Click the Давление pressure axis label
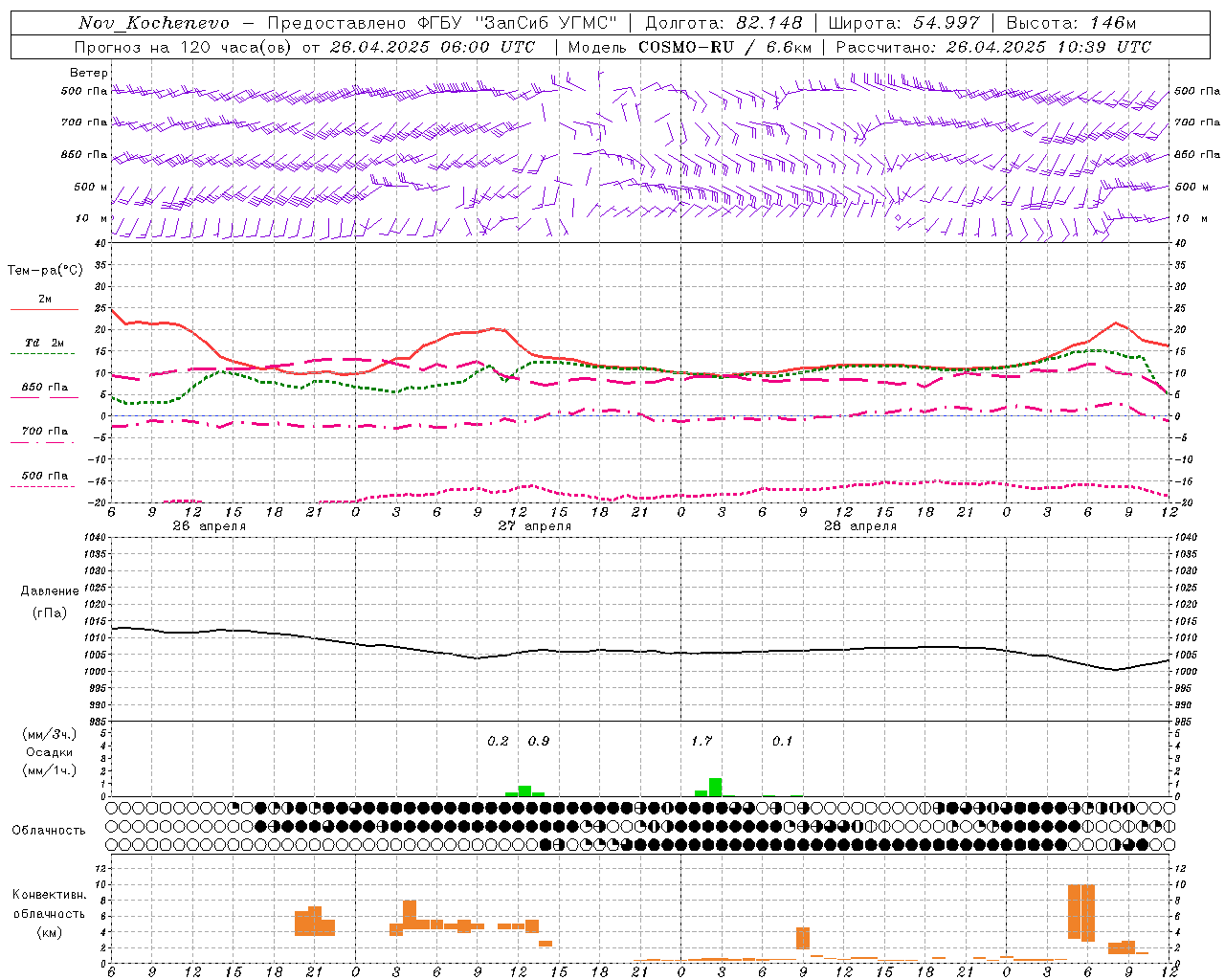The image size is (1225, 980). (50, 591)
